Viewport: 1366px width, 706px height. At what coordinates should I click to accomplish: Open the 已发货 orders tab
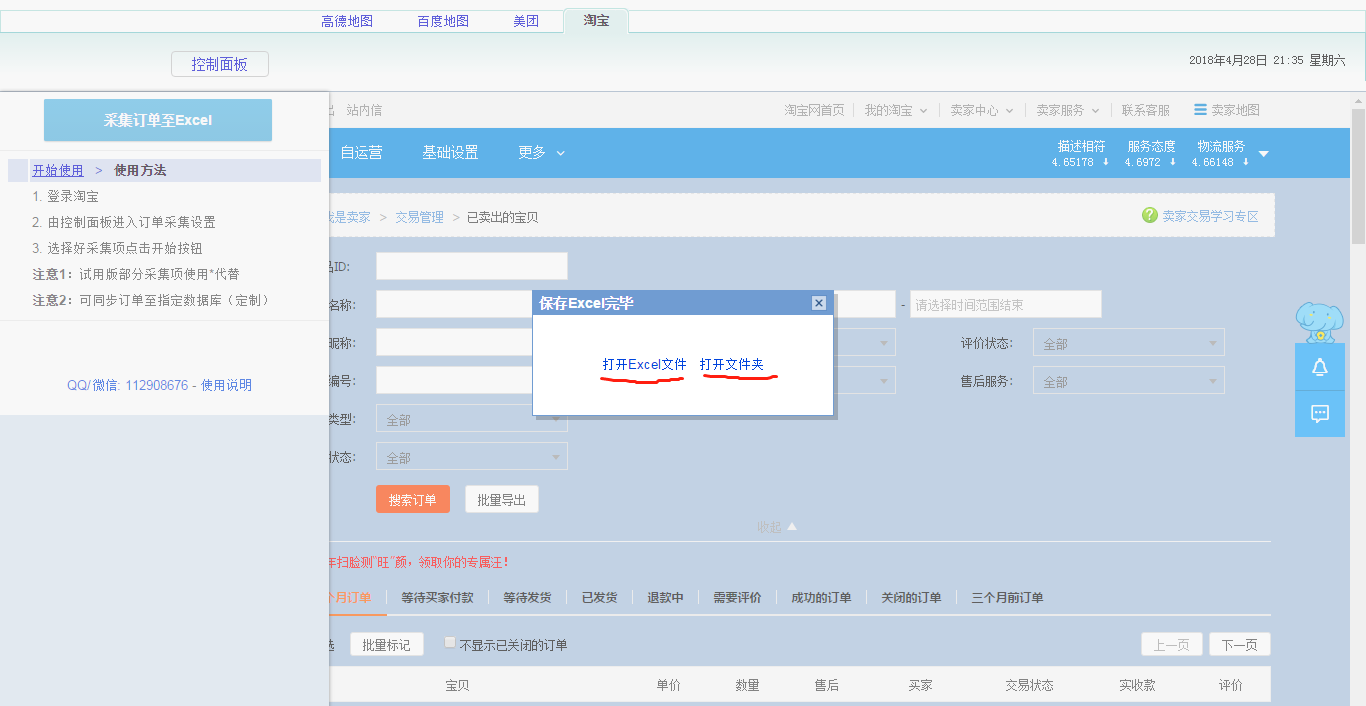[x=599, y=598]
